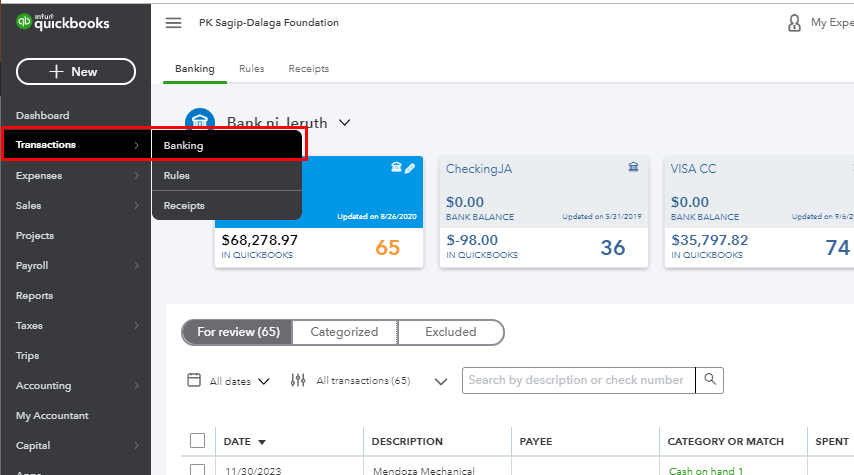Click the filter sliders icon
The width and height of the screenshot is (854, 475).
tap(298, 380)
